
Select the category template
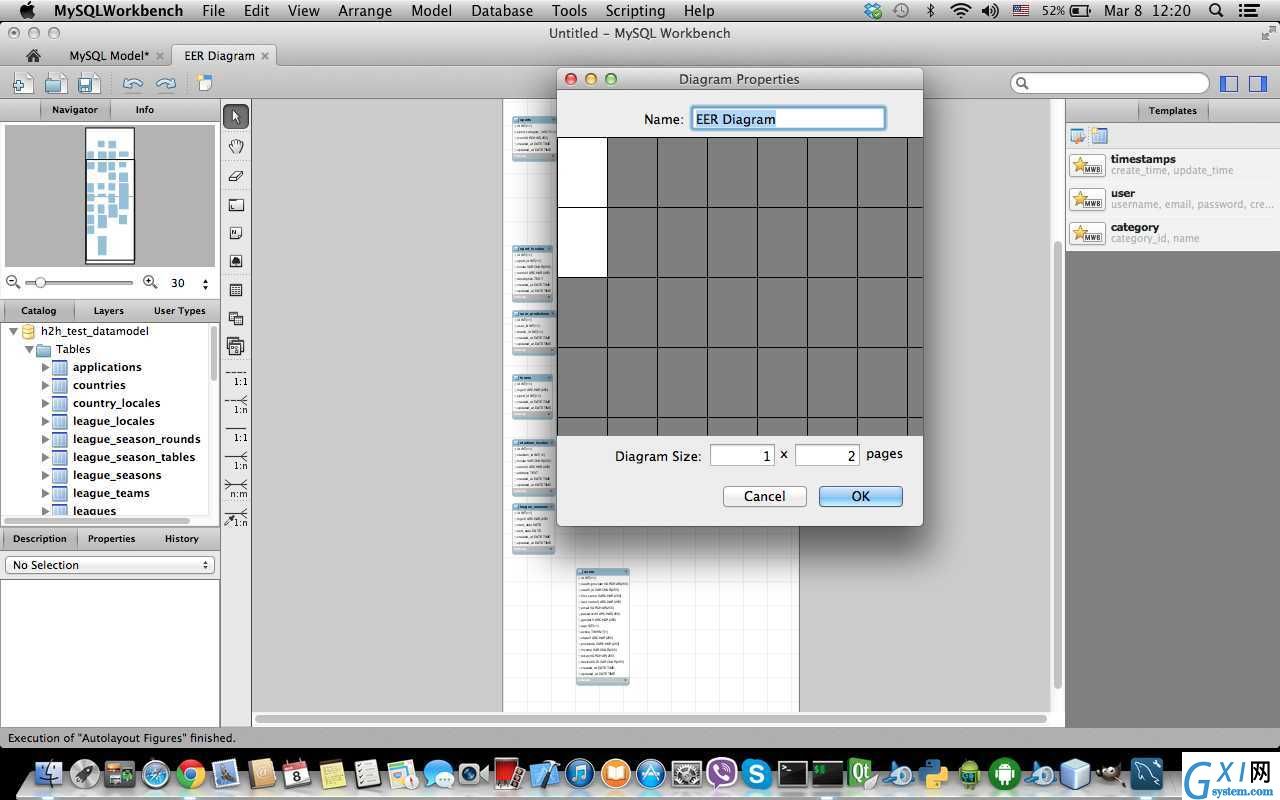click(x=1172, y=232)
